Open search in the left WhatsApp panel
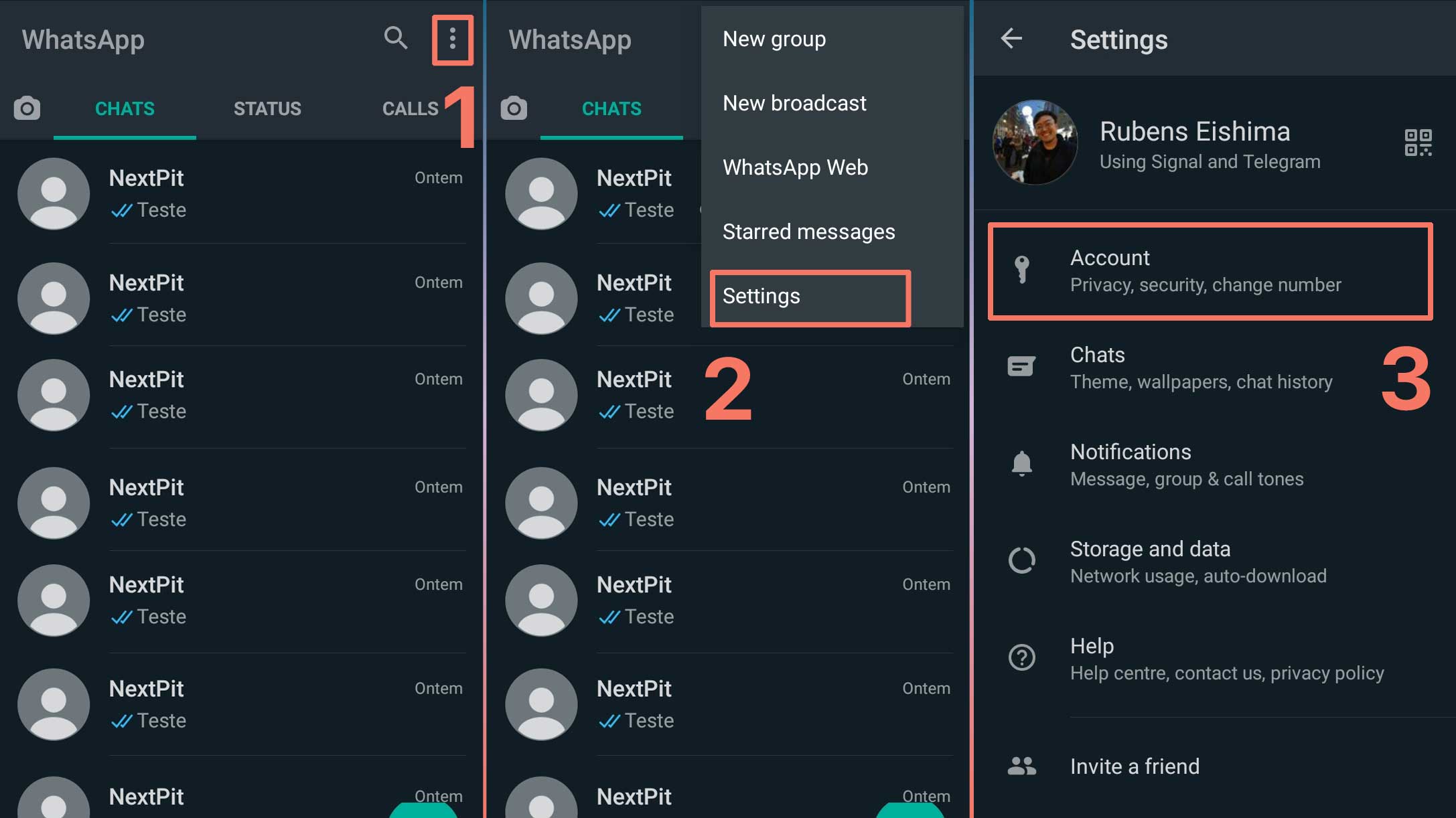 pyautogui.click(x=395, y=38)
